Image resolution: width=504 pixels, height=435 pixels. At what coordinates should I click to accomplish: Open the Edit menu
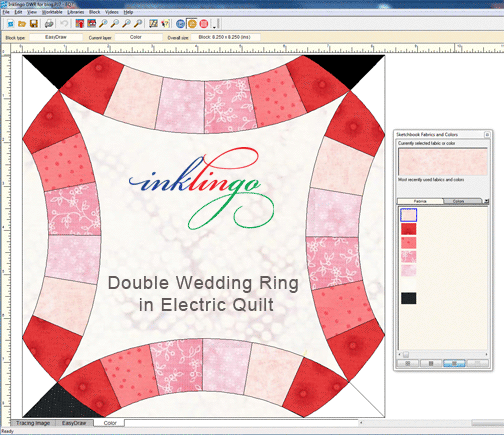(18, 12)
